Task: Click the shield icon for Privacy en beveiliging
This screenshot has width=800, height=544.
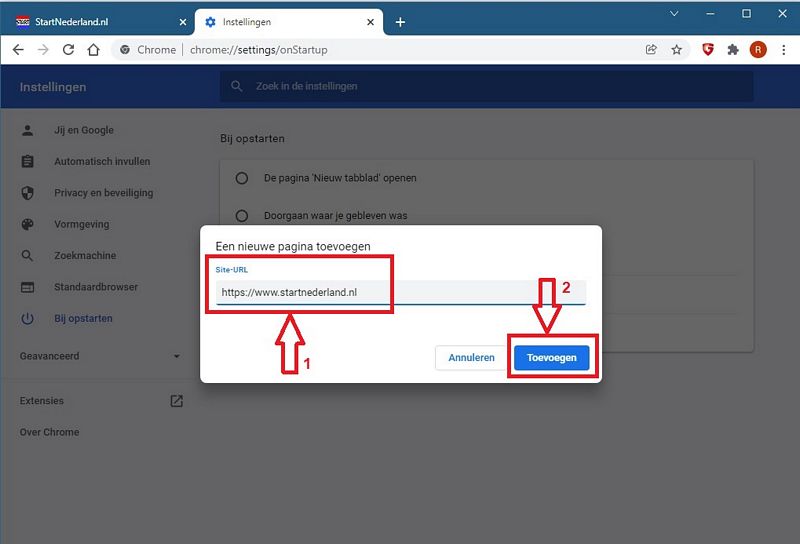Action: (x=28, y=193)
